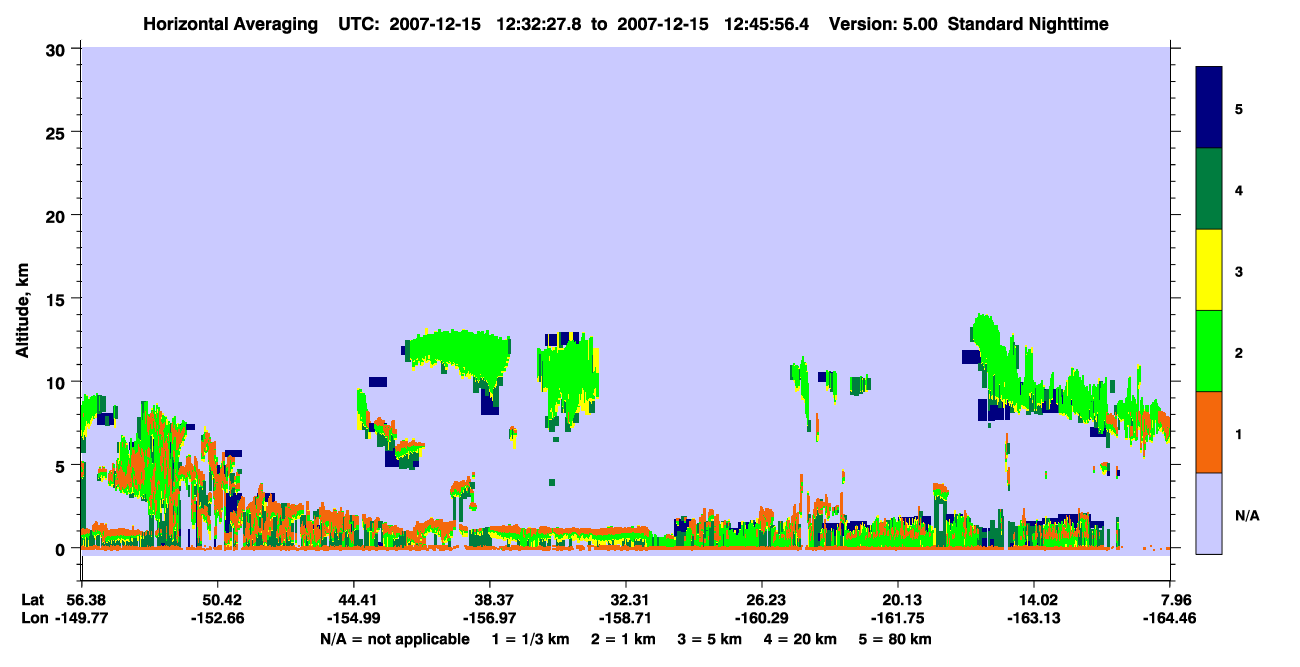This screenshot has width=1300, height=667.
Task: Click the latitude value 14.02
Action: tap(1033, 600)
